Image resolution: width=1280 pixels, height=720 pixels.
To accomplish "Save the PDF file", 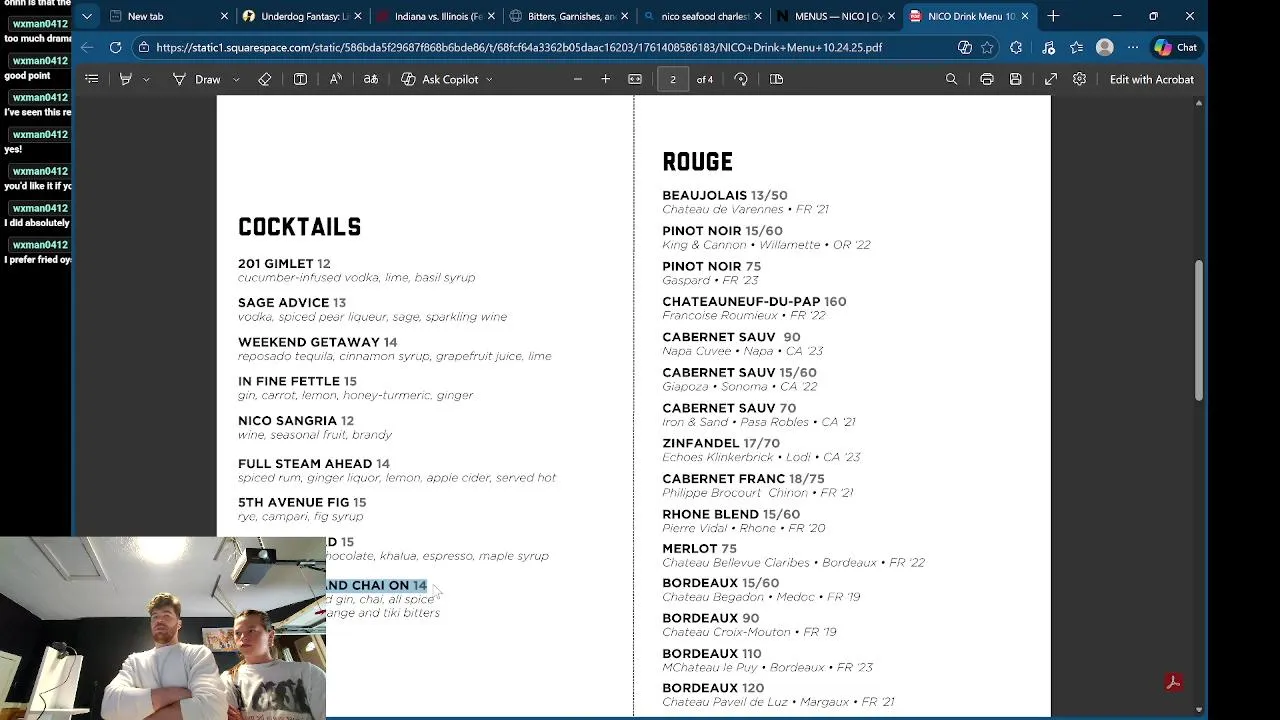I will 1015,79.
